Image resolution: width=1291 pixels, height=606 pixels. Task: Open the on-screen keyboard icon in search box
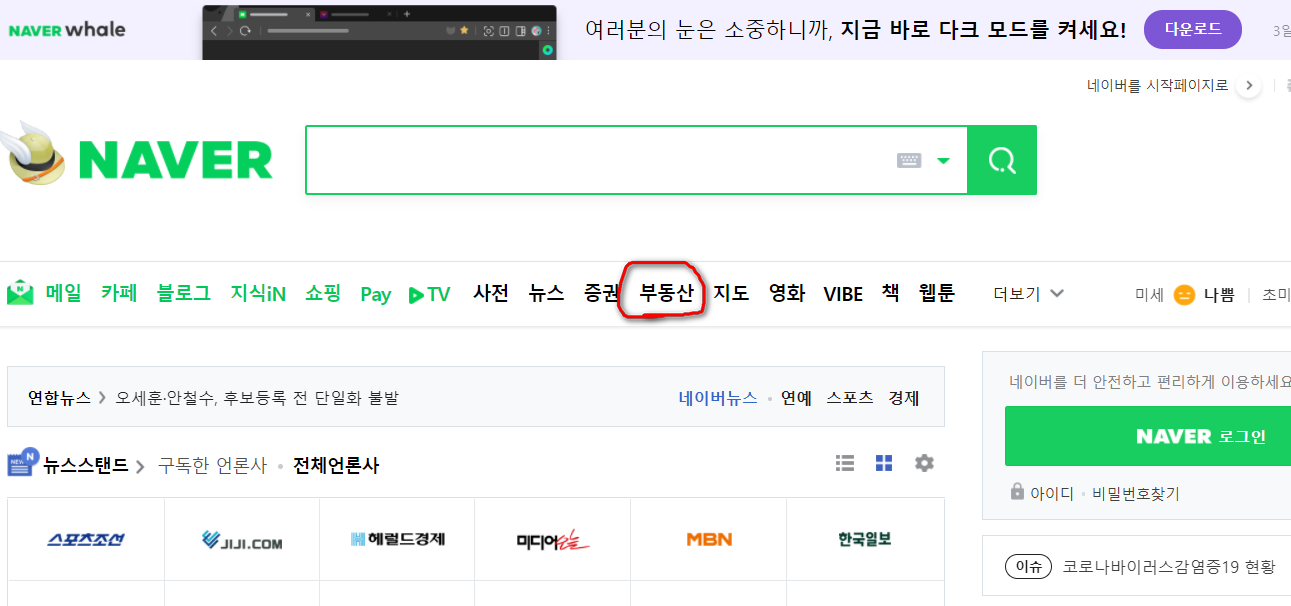click(909, 160)
